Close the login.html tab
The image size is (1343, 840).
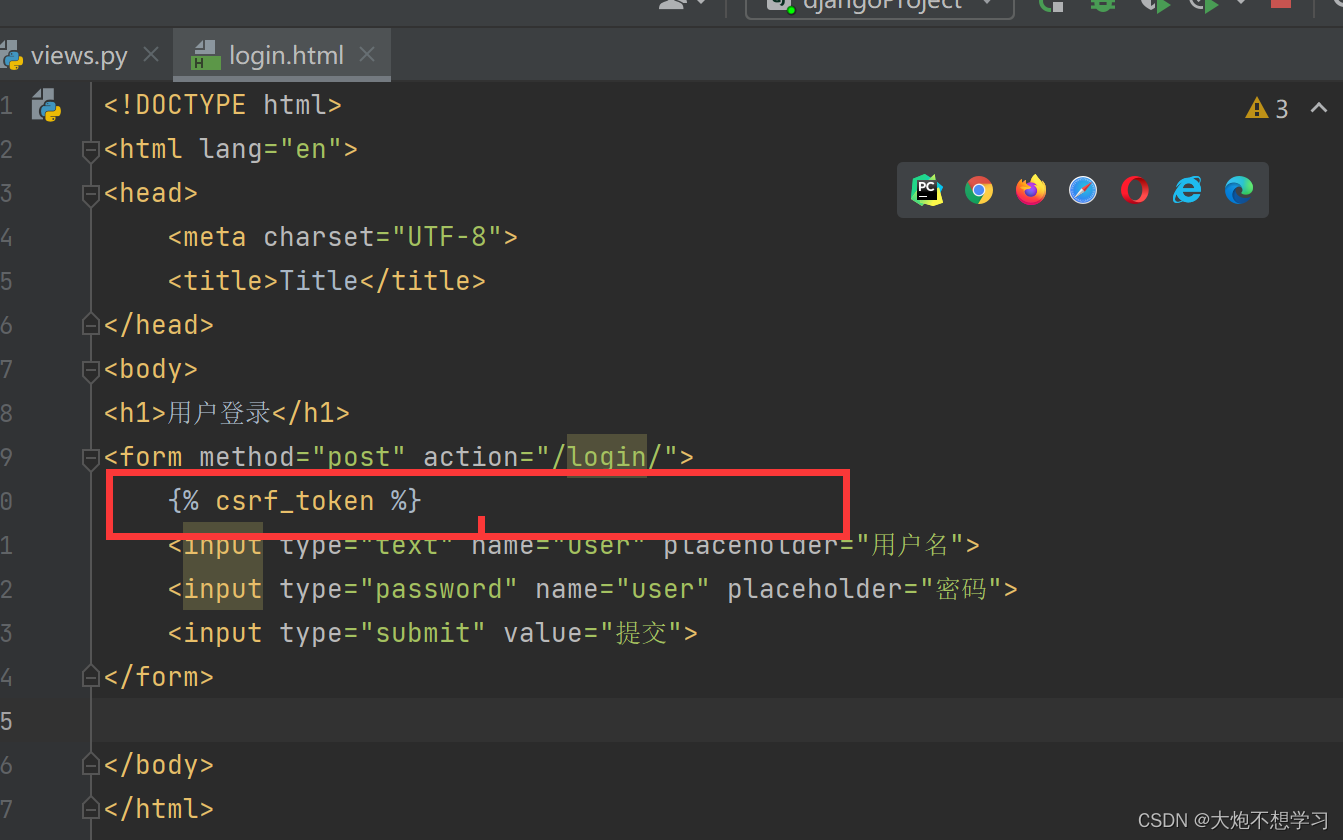(x=367, y=55)
